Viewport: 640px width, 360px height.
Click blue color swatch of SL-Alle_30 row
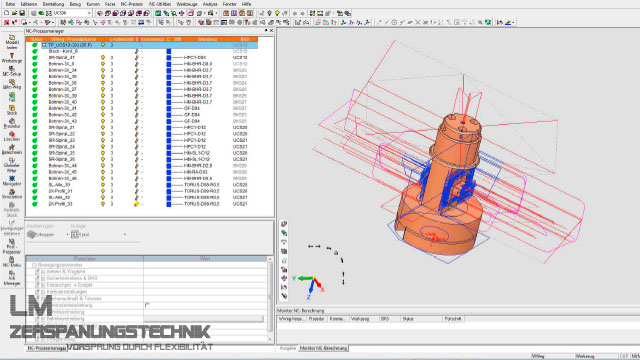point(169,185)
